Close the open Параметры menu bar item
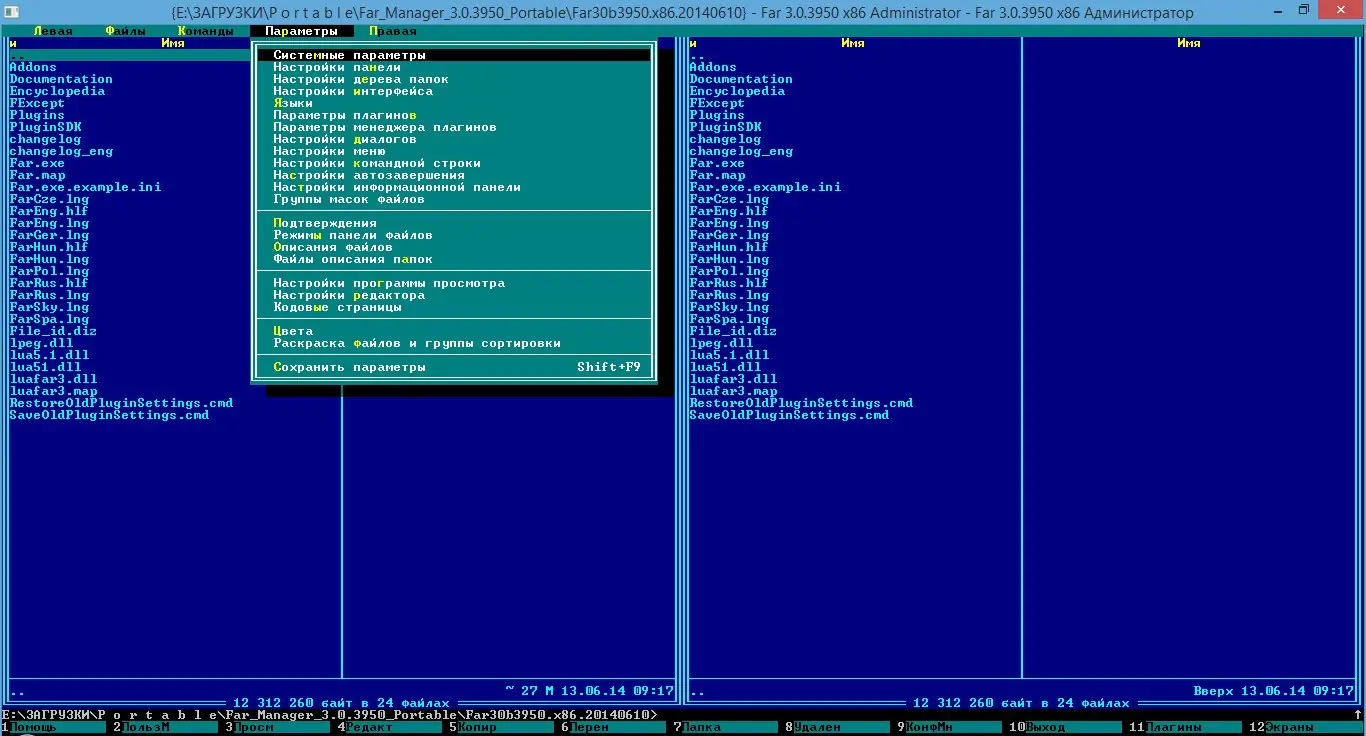The height and width of the screenshot is (736, 1366). (x=301, y=31)
